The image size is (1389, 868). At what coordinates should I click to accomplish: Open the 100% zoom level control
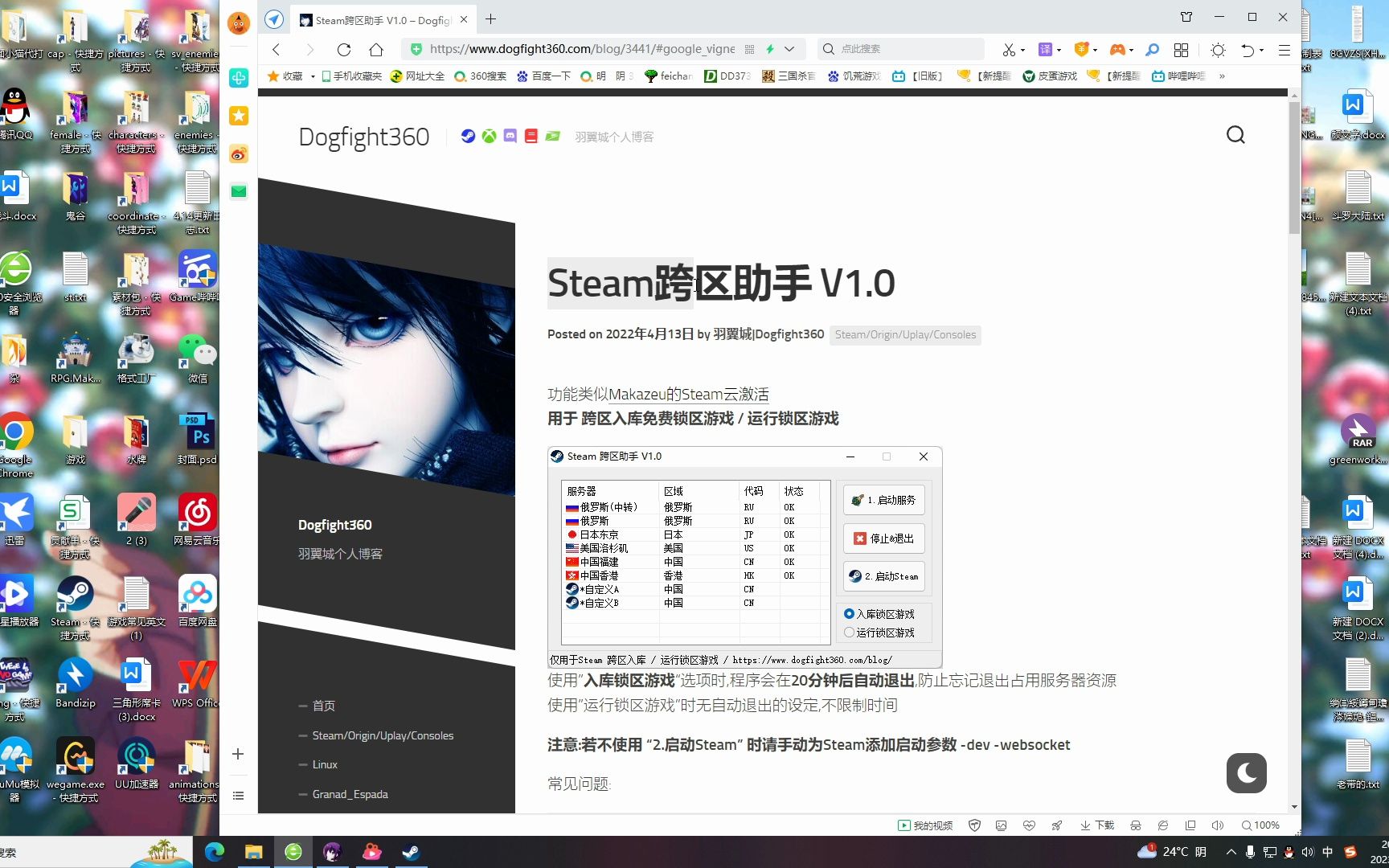pyautogui.click(x=1260, y=825)
